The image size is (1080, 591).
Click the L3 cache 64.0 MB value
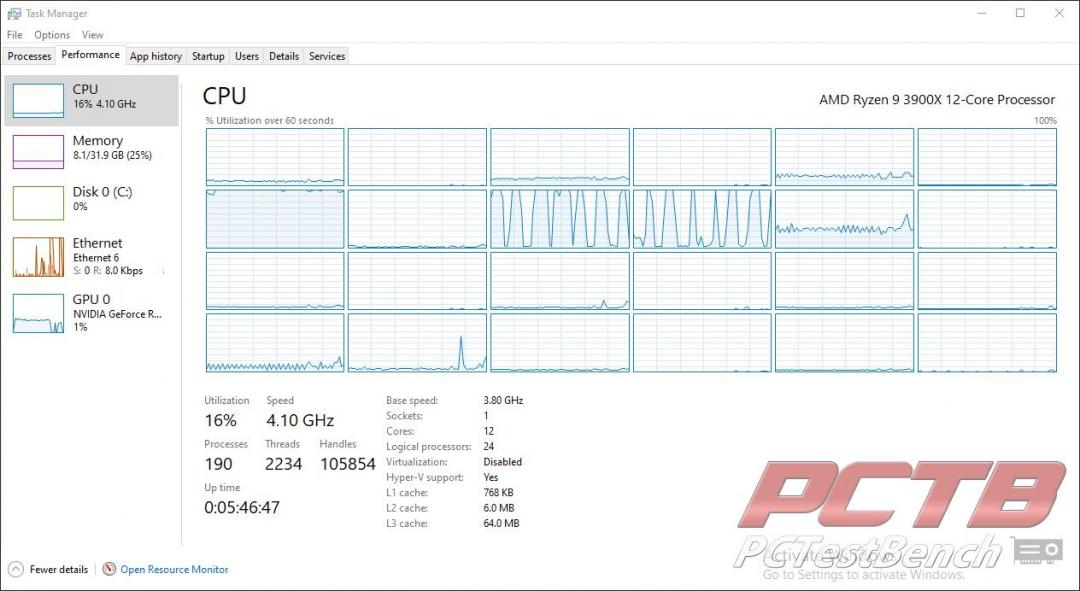pyautogui.click(x=501, y=523)
